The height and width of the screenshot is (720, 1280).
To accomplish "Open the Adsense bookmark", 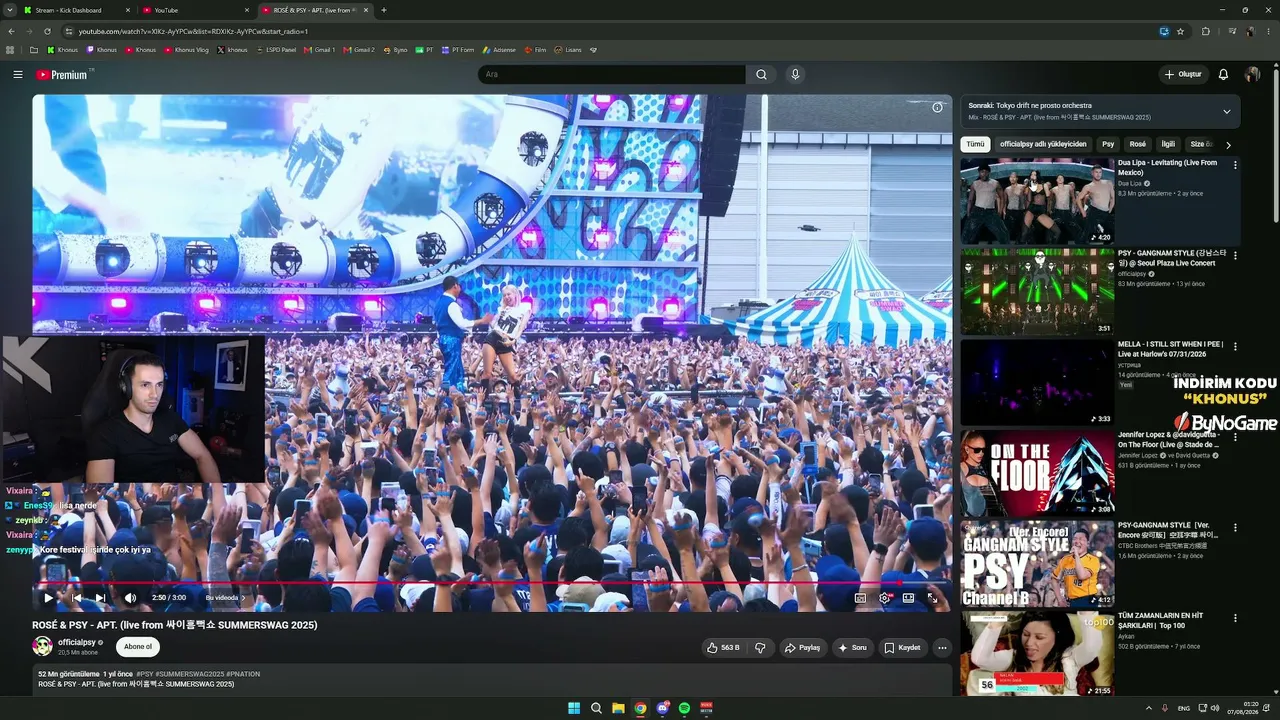I will tap(499, 49).
